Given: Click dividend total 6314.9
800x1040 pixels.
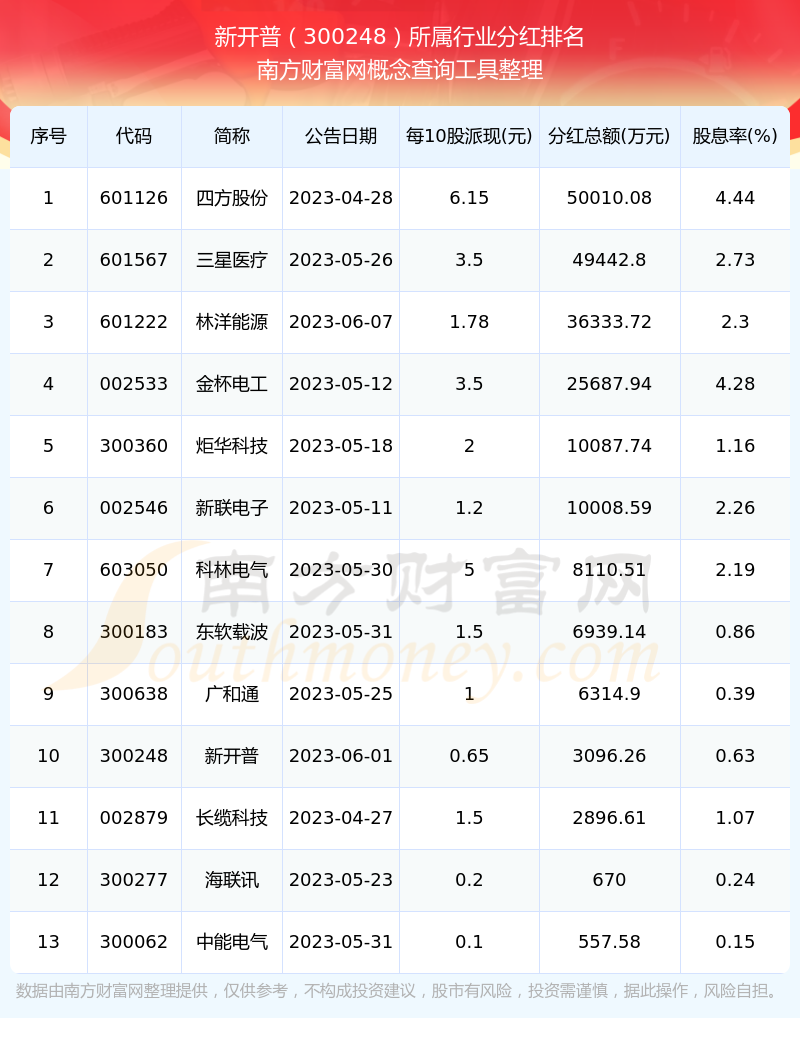Looking at the screenshot, I should [609, 694].
